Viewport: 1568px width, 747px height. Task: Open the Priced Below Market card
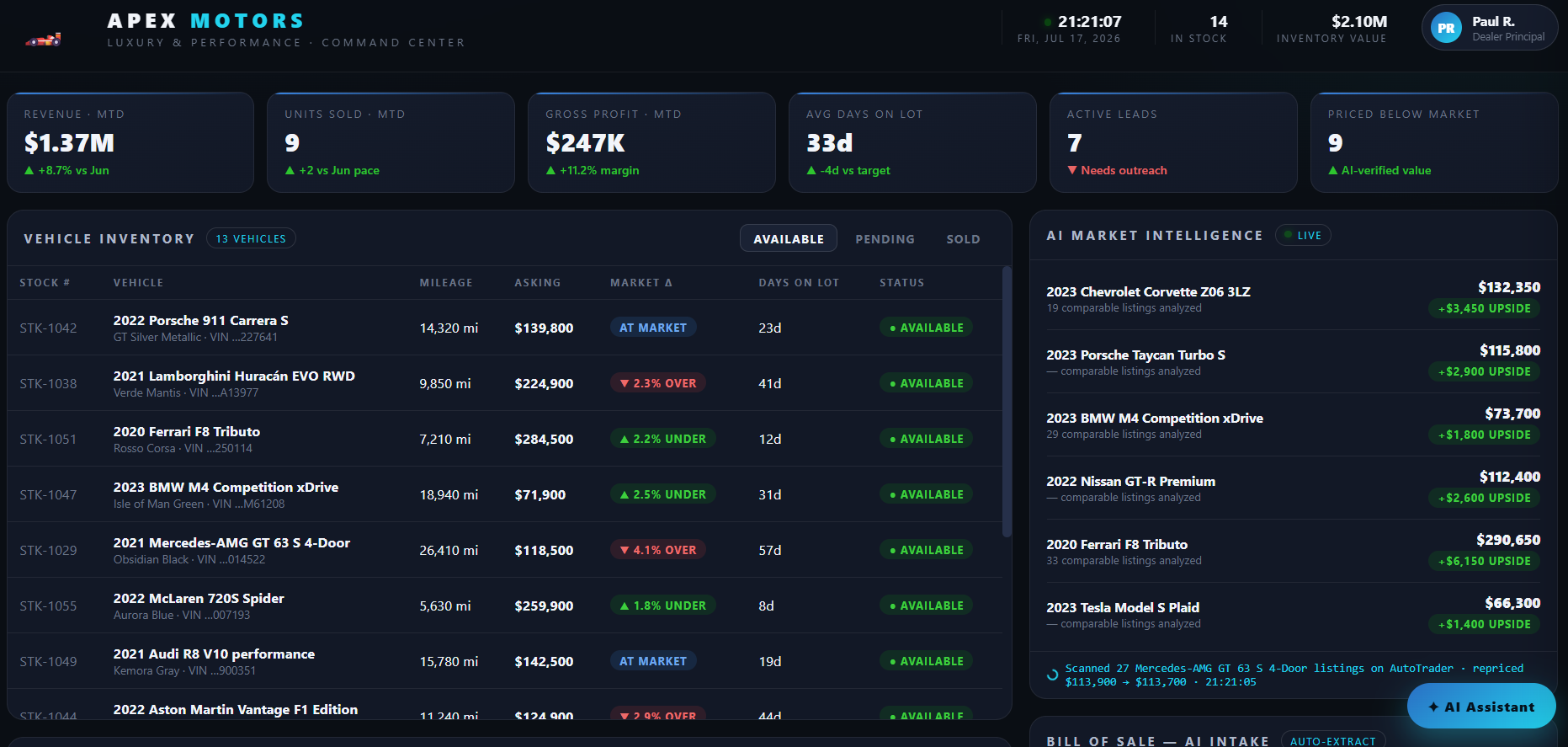[1434, 142]
